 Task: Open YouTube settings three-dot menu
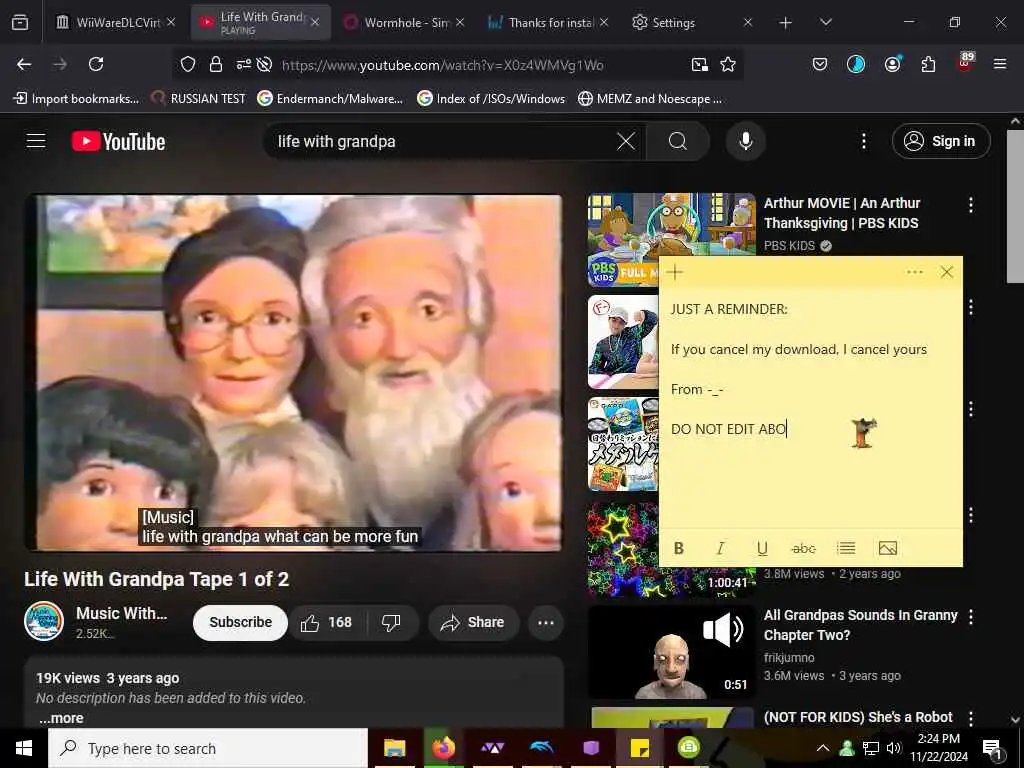[x=863, y=141]
